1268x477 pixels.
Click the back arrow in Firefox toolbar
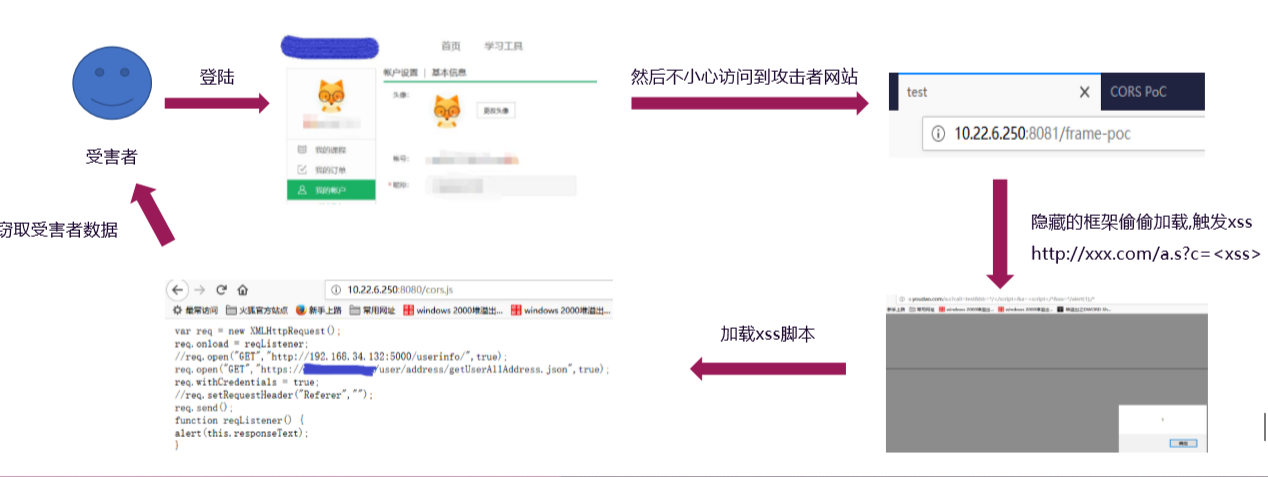[177, 290]
